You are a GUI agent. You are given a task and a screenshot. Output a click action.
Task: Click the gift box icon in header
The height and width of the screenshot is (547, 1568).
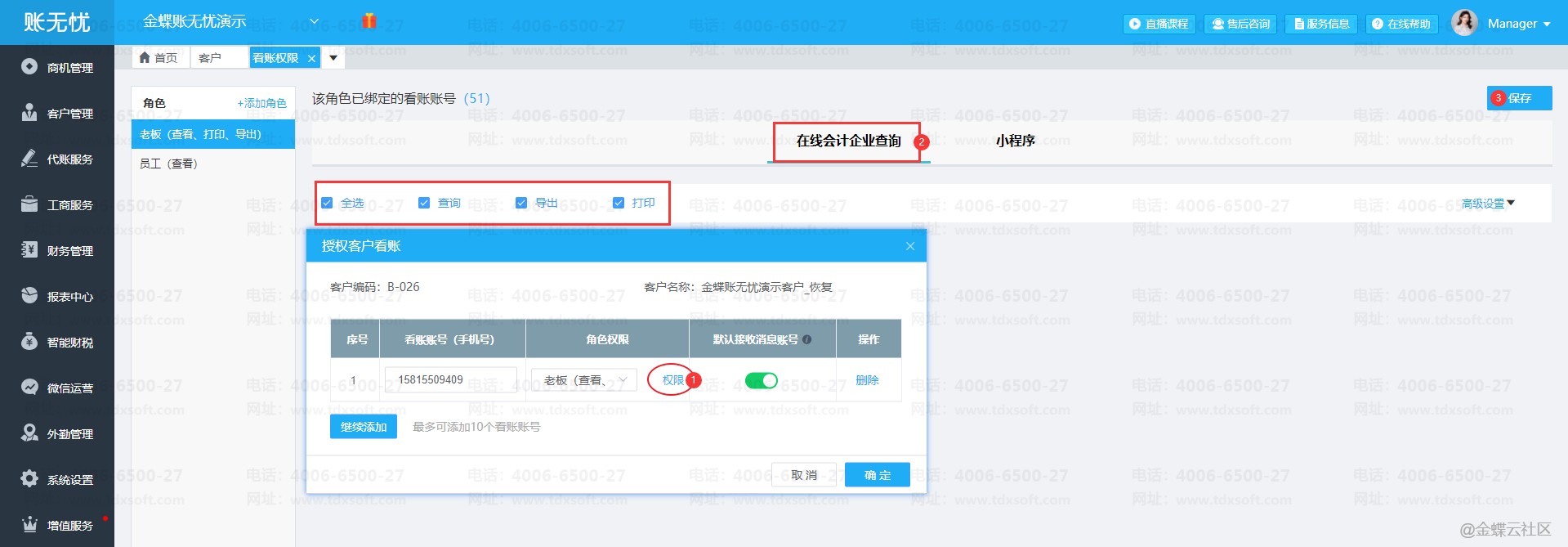(369, 21)
